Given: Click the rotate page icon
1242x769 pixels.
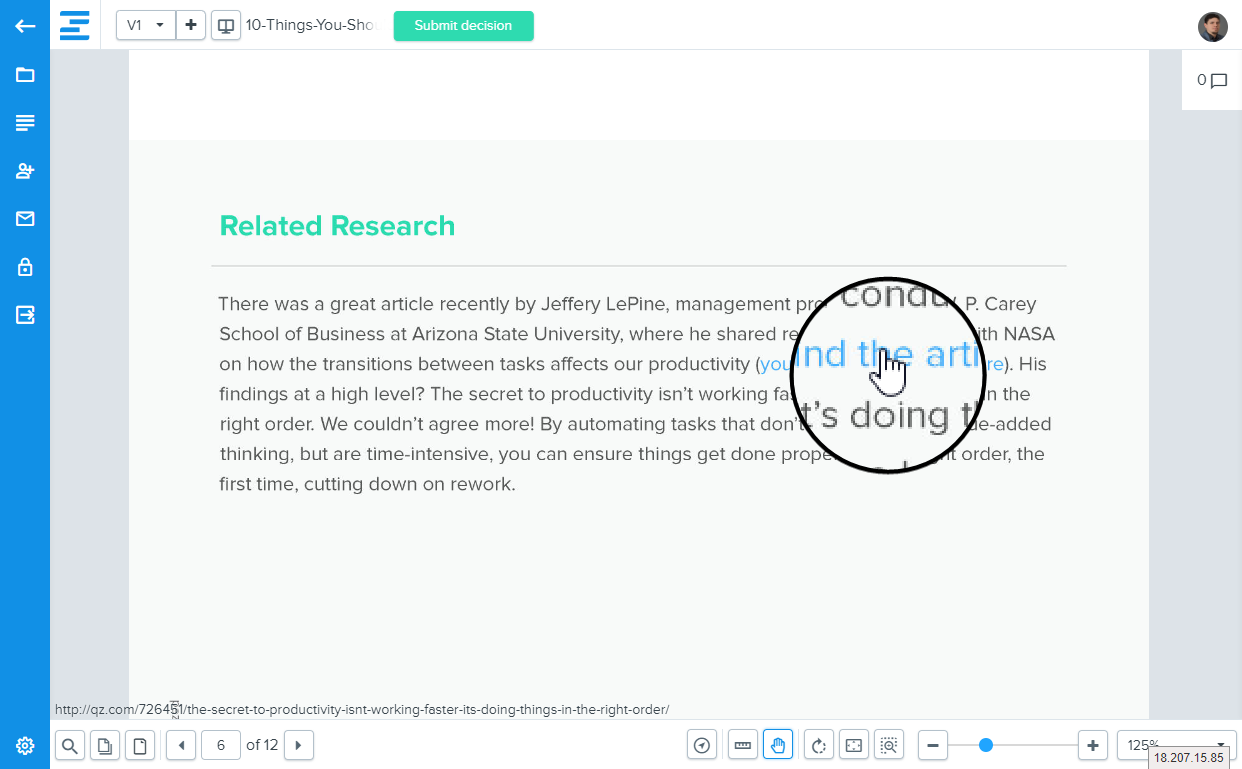Looking at the screenshot, I should pos(819,745).
